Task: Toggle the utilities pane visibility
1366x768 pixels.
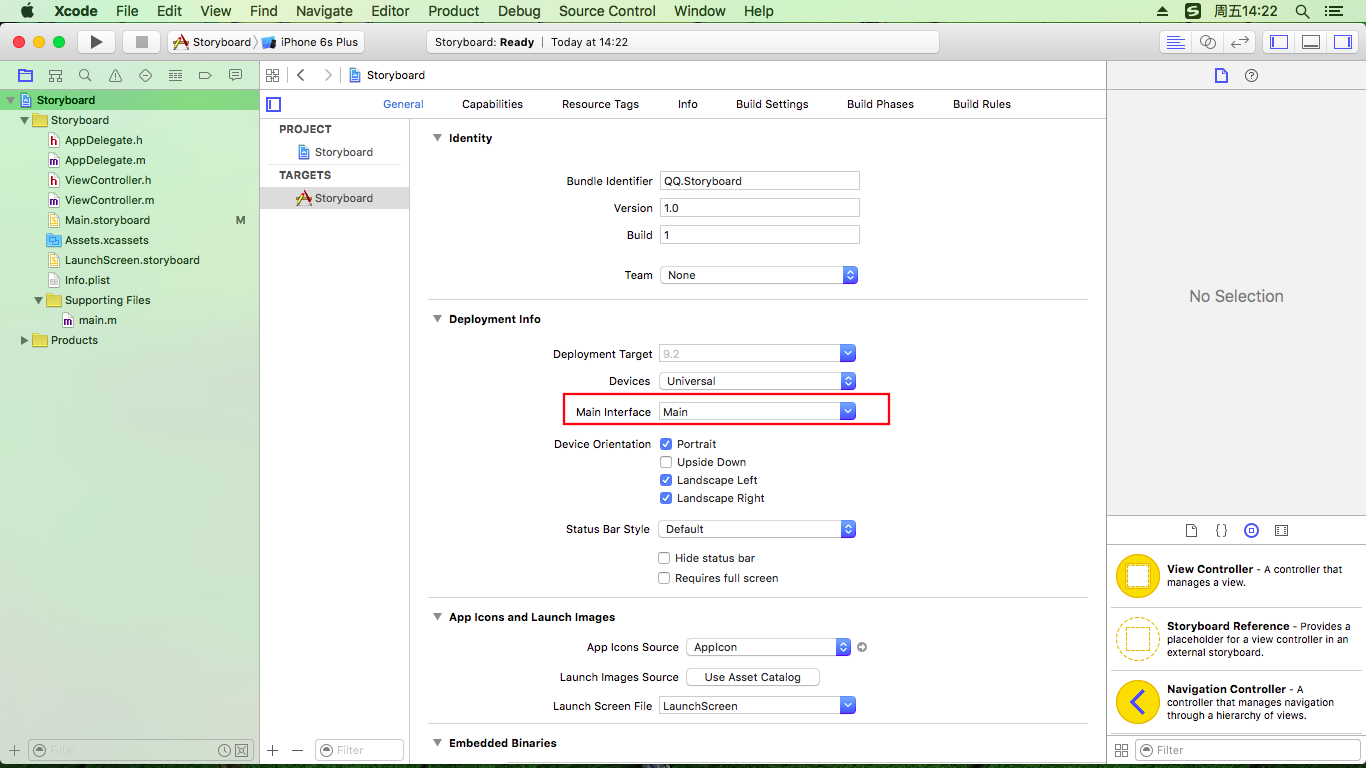Action: coord(1343,42)
